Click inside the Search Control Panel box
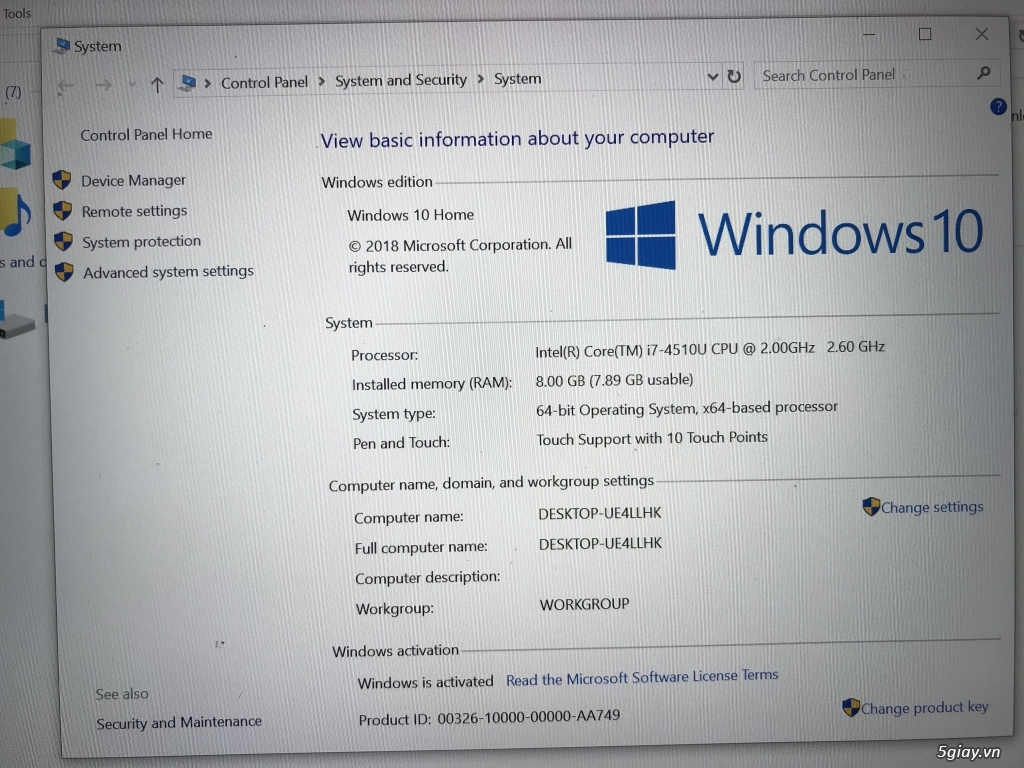The height and width of the screenshot is (768, 1024). (x=850, y=74)
